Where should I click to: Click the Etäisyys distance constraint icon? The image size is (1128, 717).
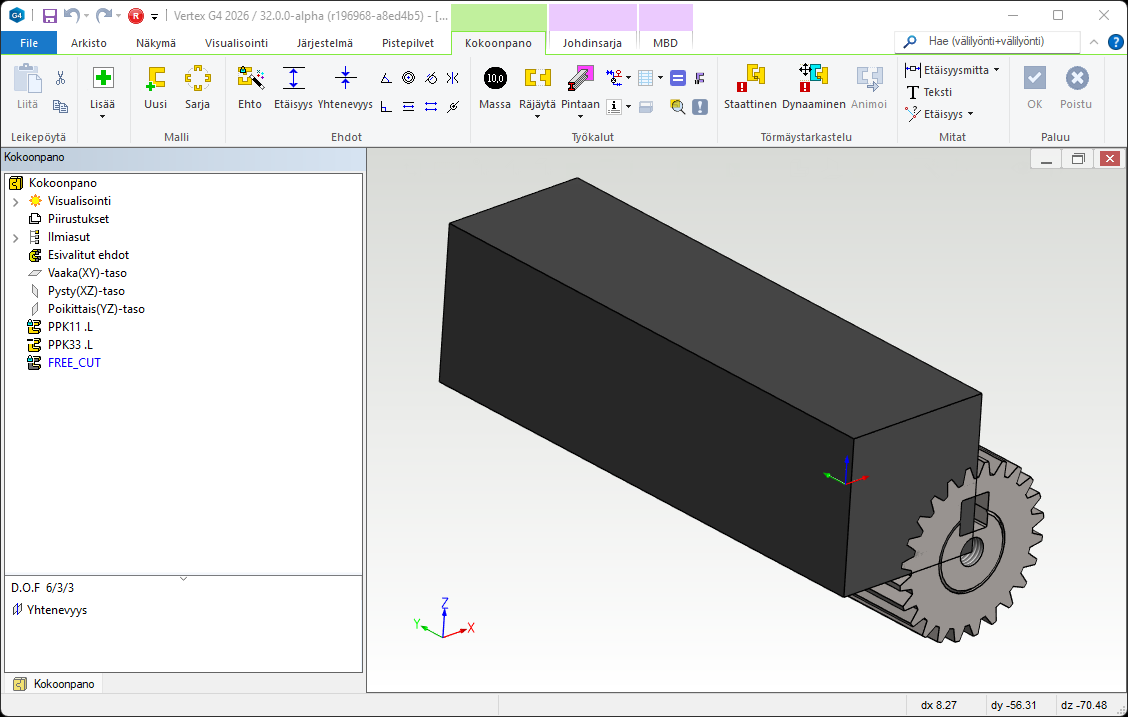point(293,87)
